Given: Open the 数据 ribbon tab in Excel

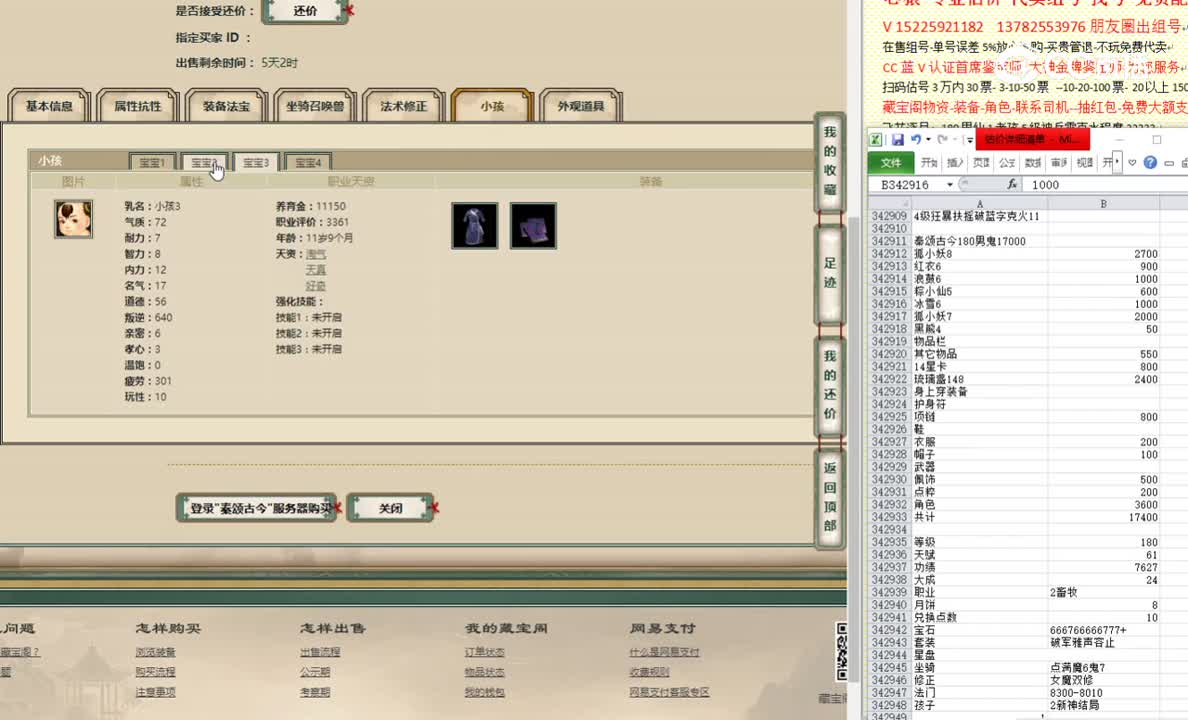Looking at the screenshot, I should (x=1030, y=162).
